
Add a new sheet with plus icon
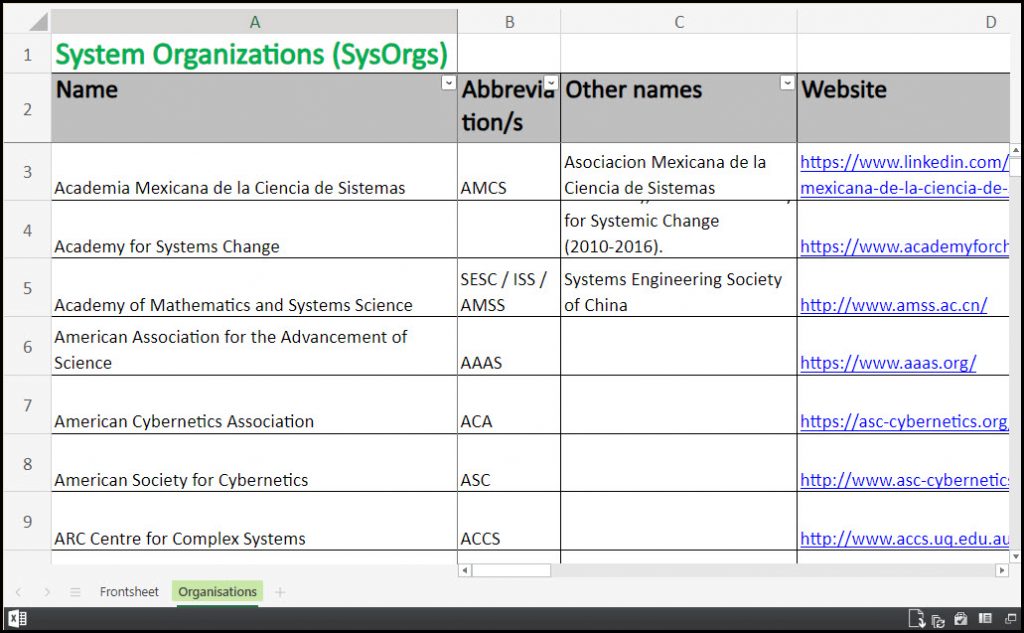coord(280,592)
